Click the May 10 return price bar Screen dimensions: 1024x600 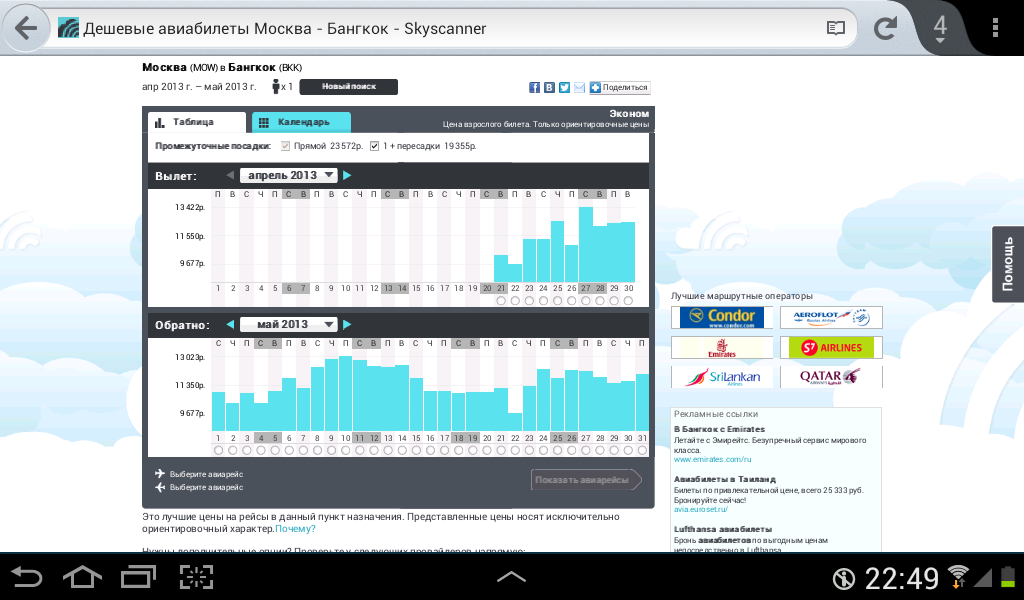[x=345, y=394]
